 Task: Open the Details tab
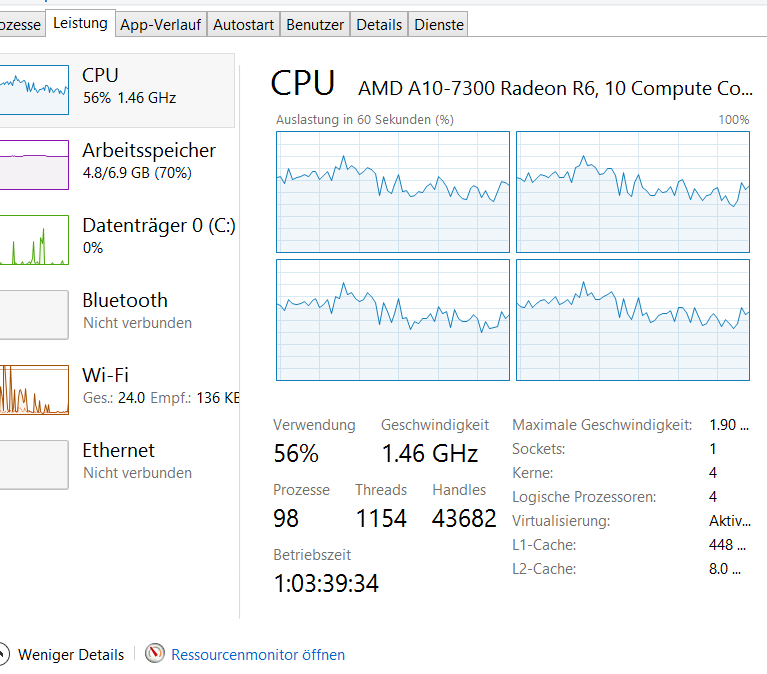(379, 24)
